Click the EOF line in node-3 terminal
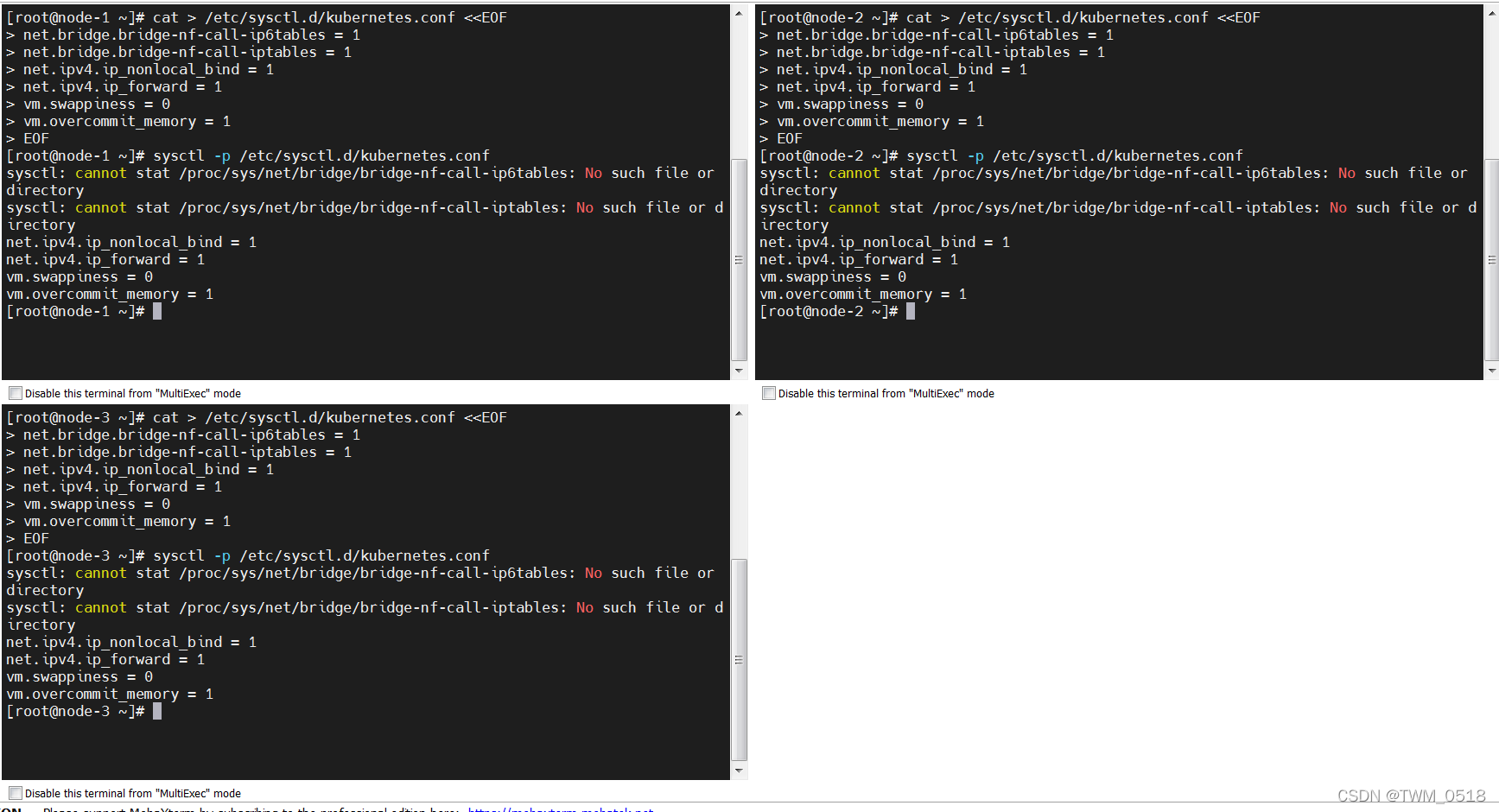Viewport: 1499px width, 812px height. [x=36, y=538]
